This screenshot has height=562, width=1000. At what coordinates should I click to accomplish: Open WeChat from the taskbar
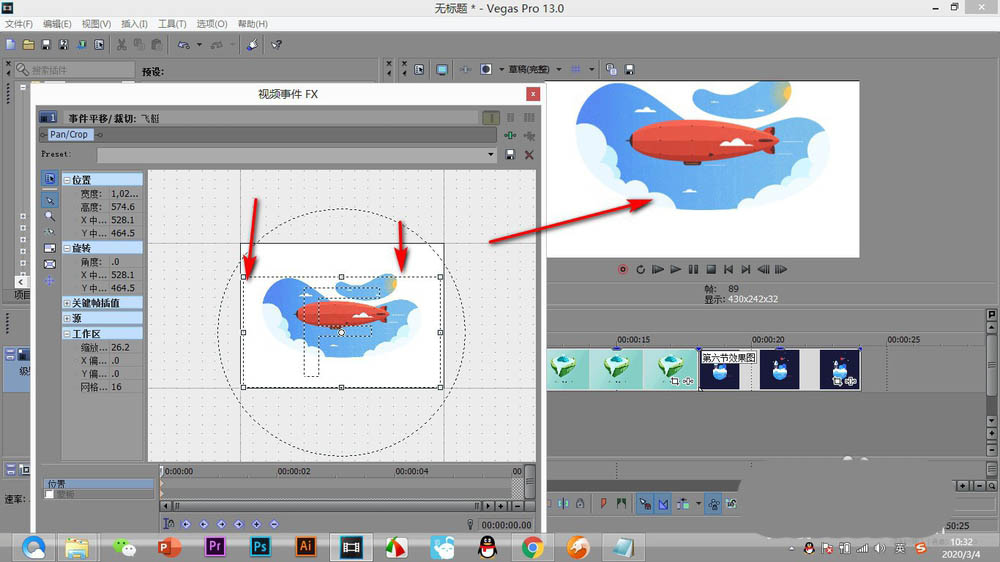[x=124, y=547]
